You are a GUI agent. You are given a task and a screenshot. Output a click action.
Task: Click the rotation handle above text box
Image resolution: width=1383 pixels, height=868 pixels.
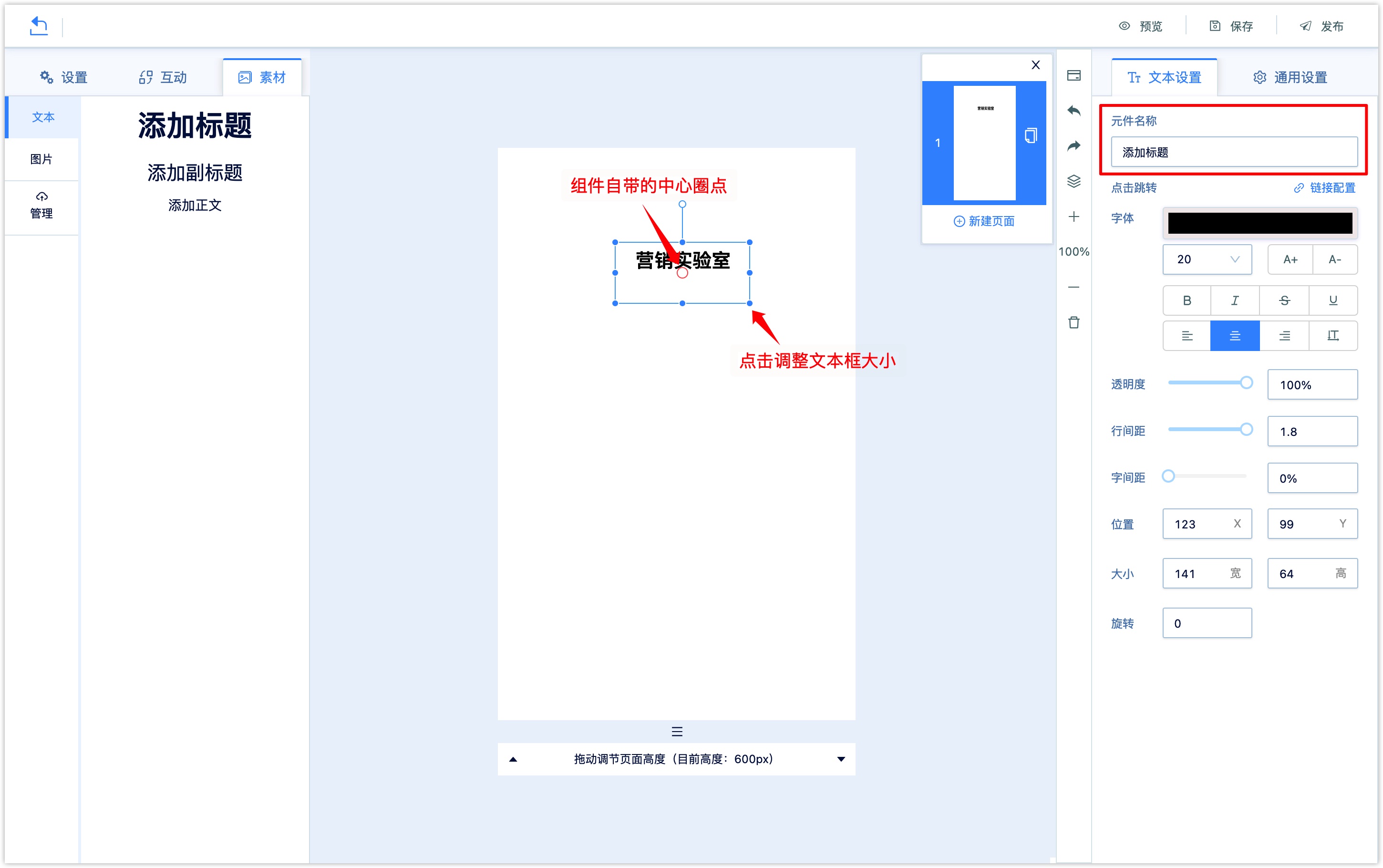click(x=682, y=205)
